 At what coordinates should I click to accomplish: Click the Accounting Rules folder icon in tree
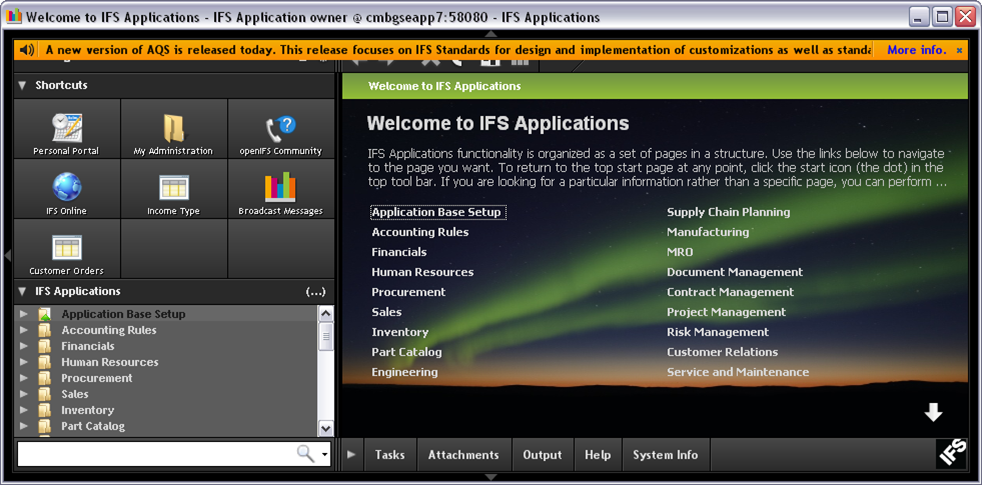pyautogui.click(x=44, y=330)
